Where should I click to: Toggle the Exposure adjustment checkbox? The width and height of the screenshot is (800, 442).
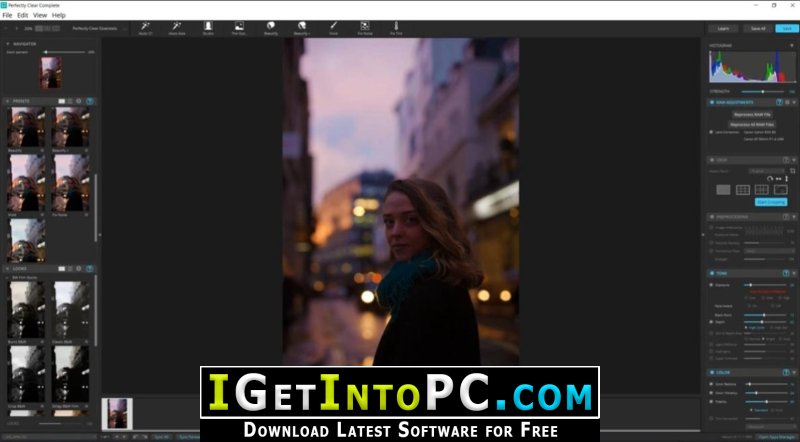tap(711, 284)
